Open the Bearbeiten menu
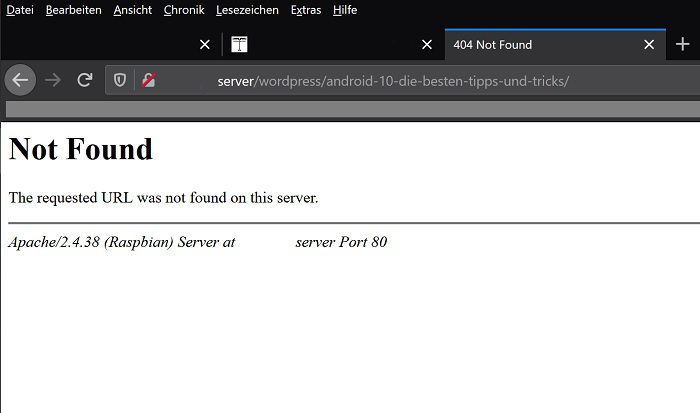Image resolution: width=700 pixels, height=413 pixels. coord(73,10)
